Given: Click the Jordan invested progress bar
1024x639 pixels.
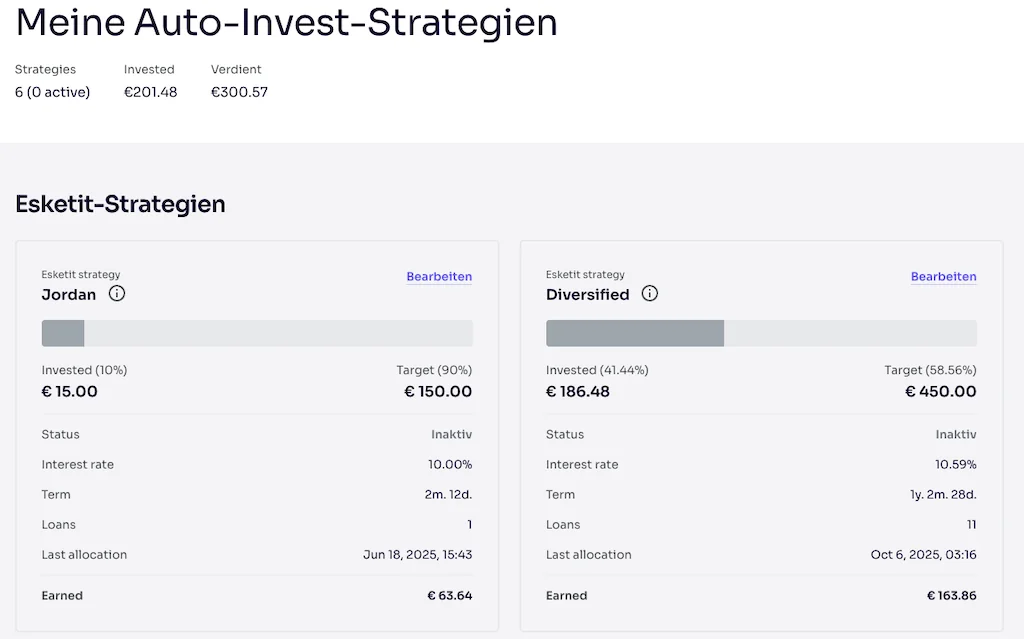Looking at the screenshot, I should (257, 333).
